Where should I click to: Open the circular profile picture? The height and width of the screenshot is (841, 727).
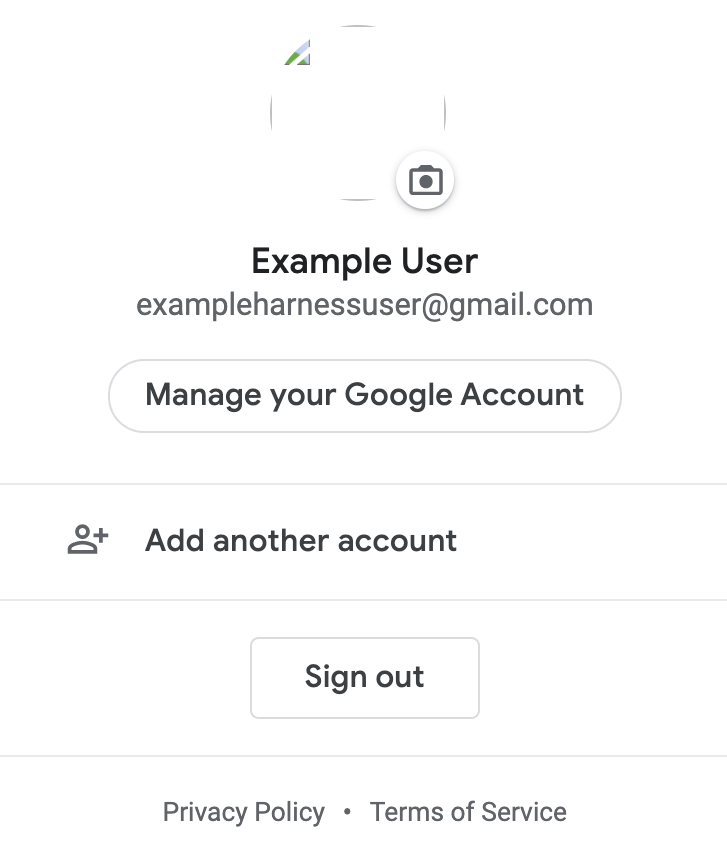357,113
